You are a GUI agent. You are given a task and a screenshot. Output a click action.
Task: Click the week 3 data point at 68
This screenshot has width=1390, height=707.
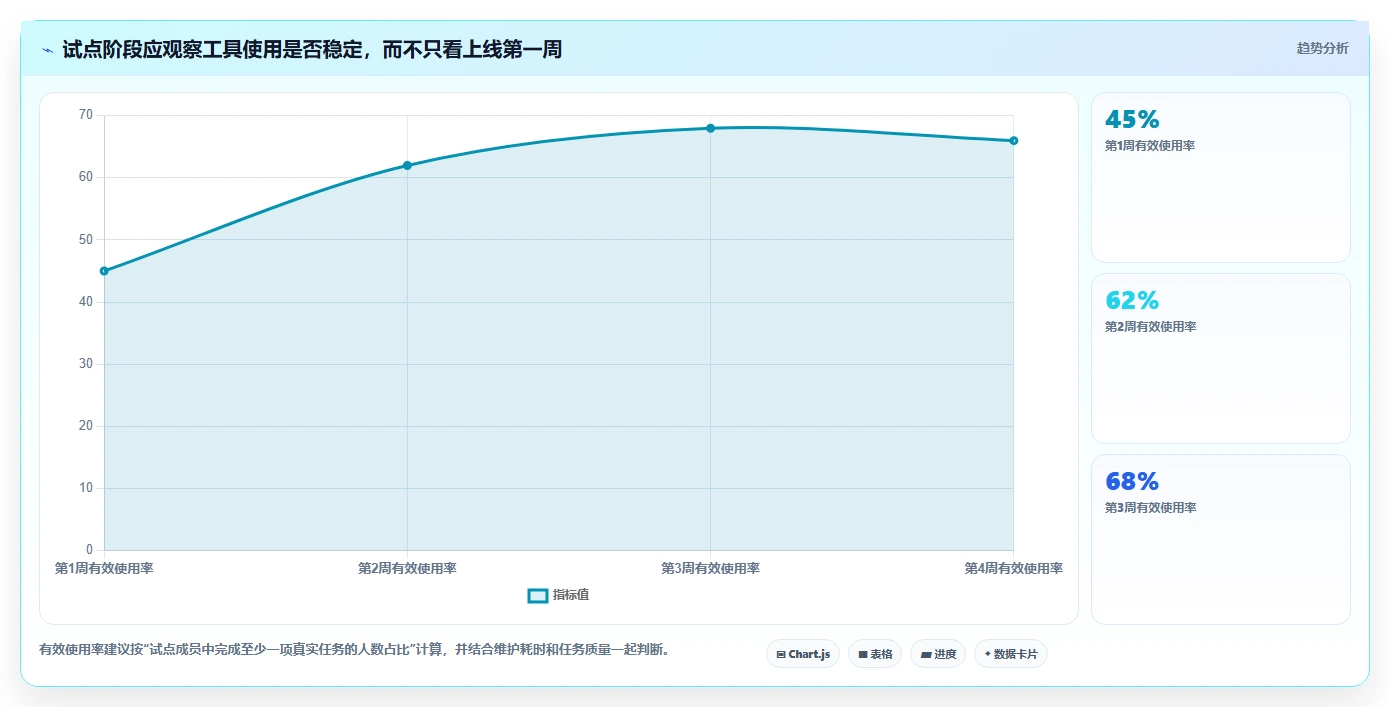(x=710, y=128)
